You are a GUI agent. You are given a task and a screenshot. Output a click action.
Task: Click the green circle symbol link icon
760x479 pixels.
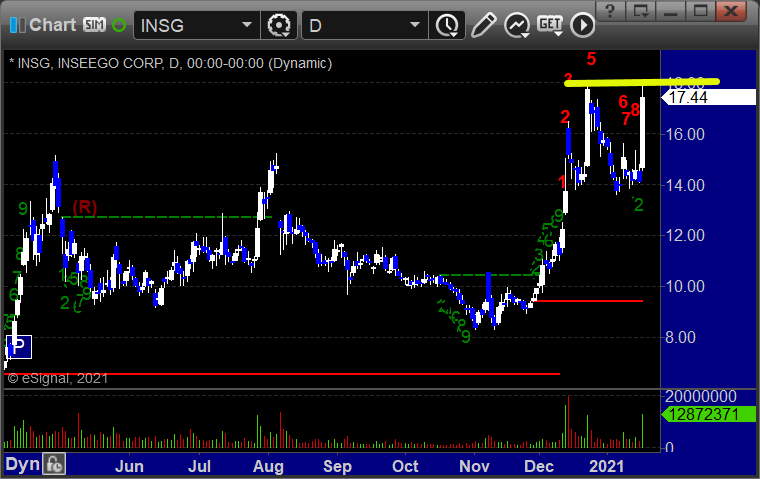119,25
